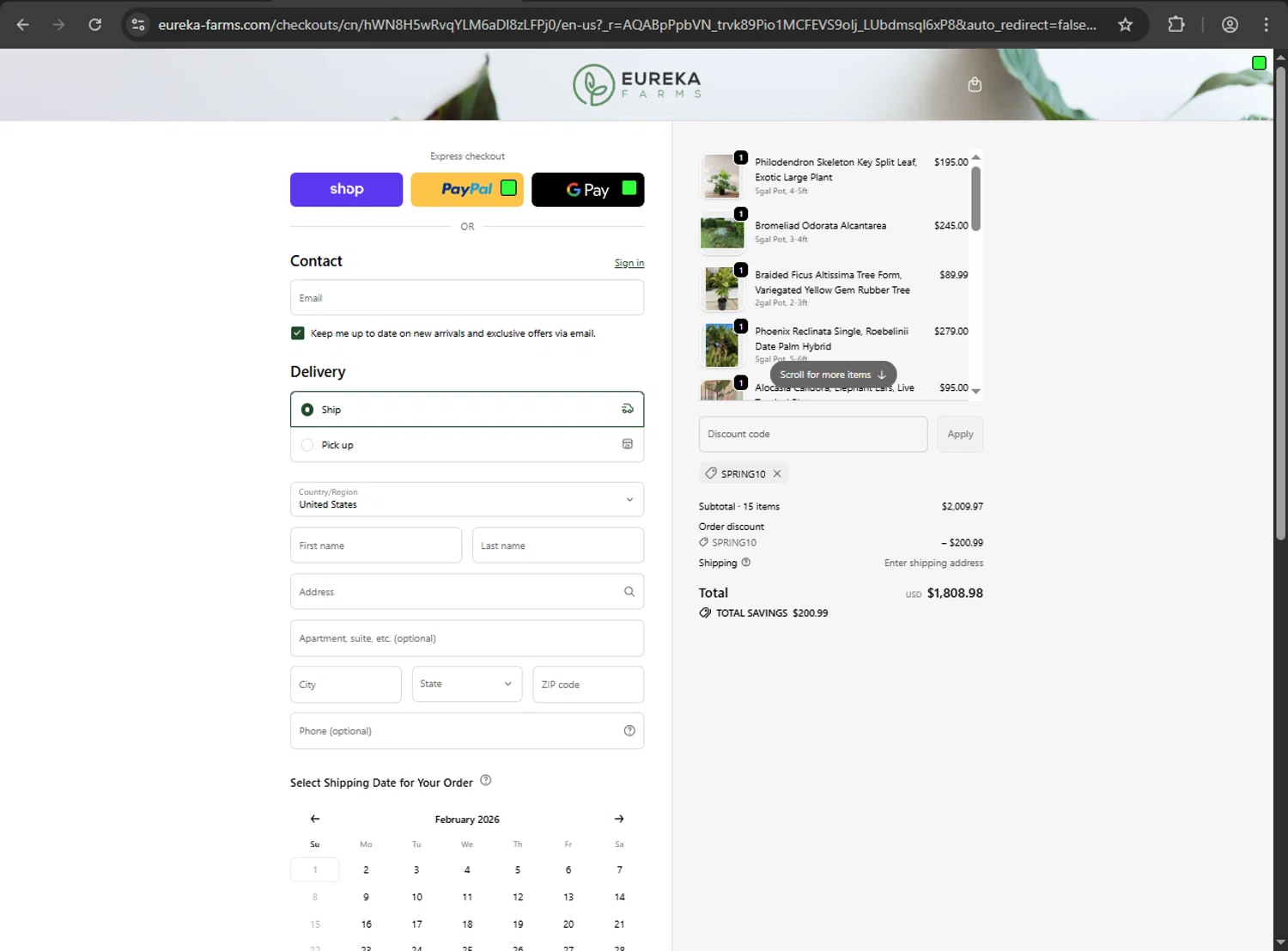
Task: Go back using browser back arrow
Action: (23, 25)
